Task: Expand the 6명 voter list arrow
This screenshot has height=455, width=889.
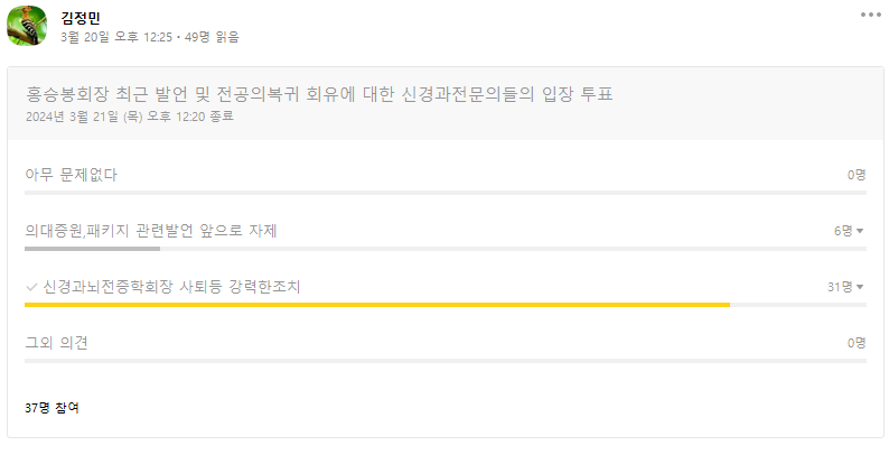Action: click(x=860, y=231)
